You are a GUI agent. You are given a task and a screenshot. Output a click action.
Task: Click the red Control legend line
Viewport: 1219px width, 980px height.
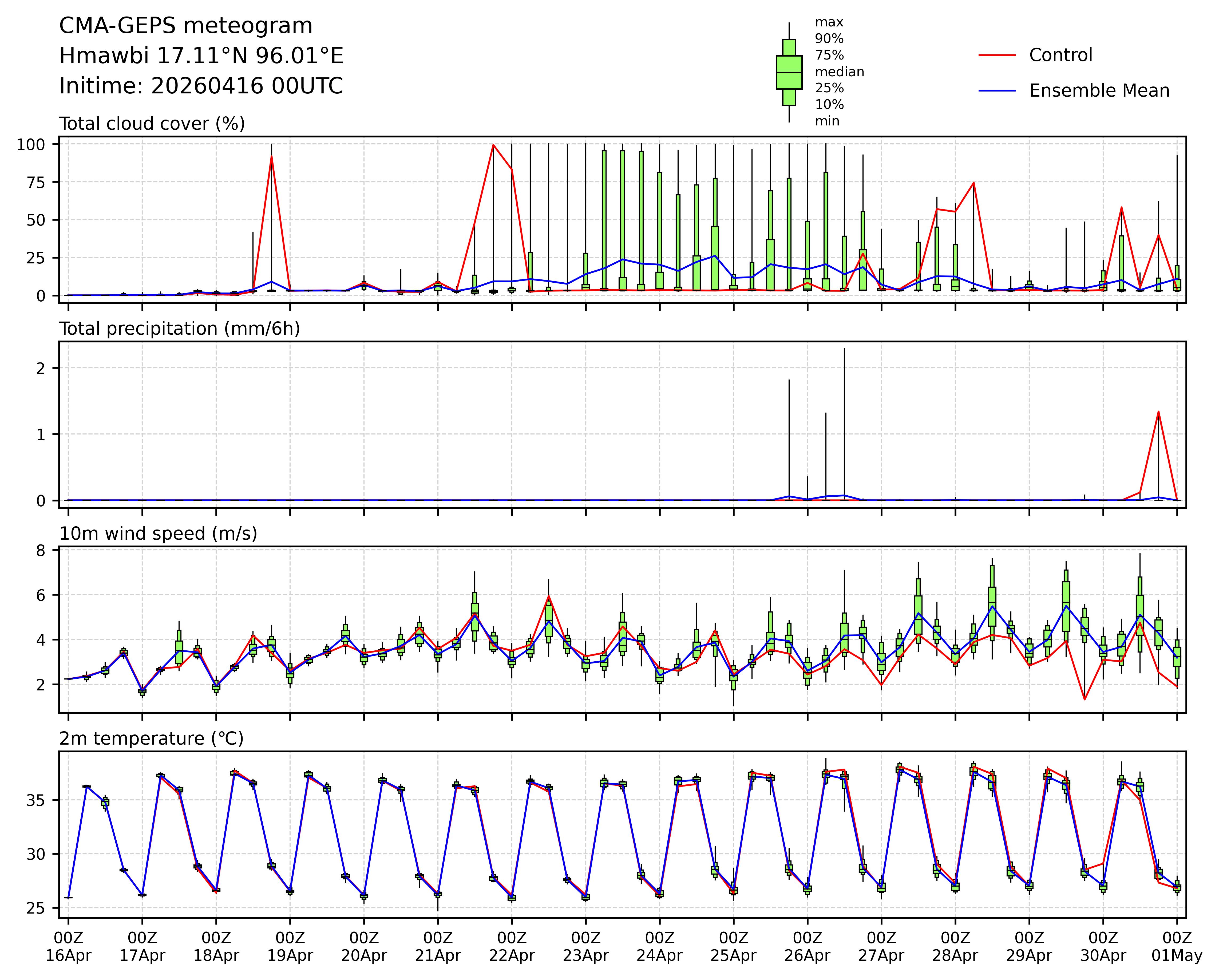tap(997, 55)
